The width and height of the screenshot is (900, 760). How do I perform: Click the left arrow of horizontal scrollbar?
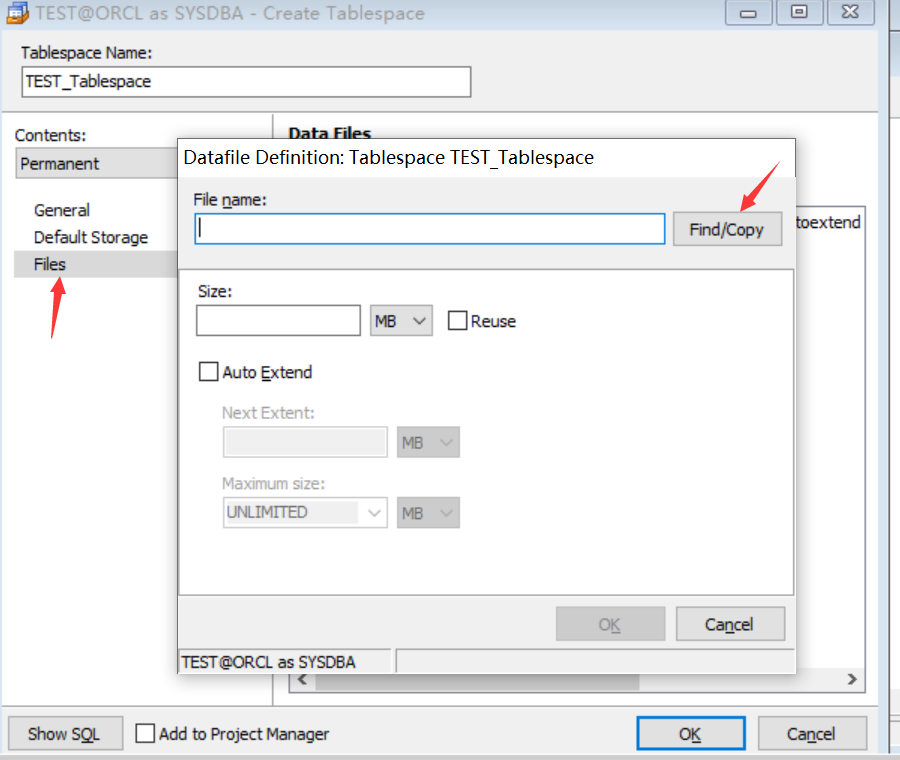tap(302, 680)
